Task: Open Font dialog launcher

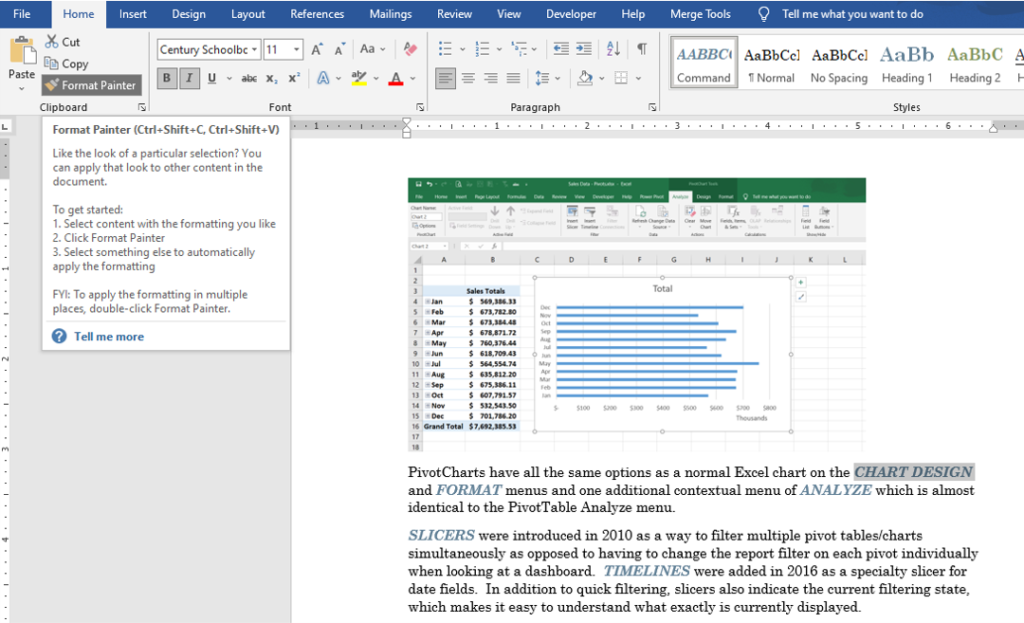Action: point(420,107)
